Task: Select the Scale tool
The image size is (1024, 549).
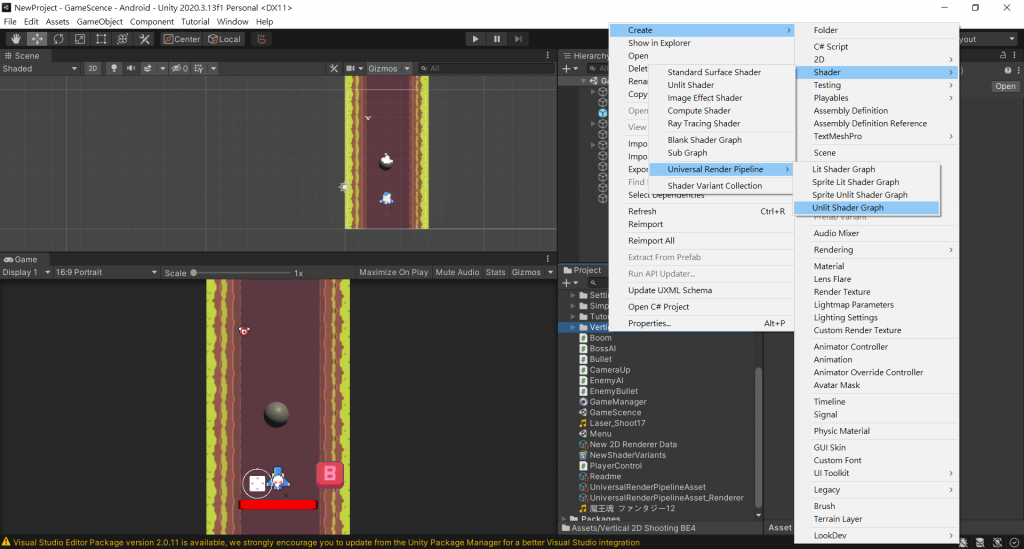Action: coord(80,39)
